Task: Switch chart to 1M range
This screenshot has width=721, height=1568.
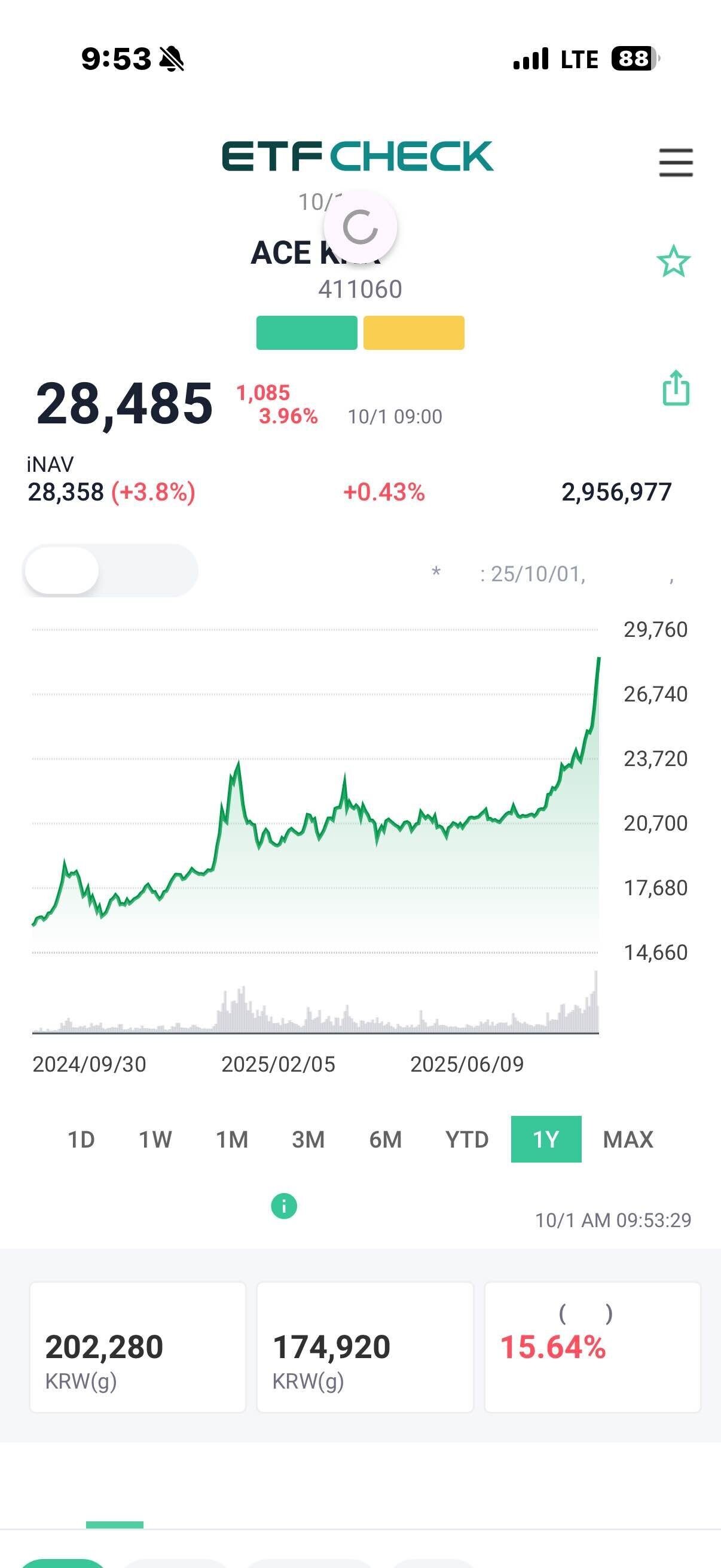Action: click(x=232, y=1139)
